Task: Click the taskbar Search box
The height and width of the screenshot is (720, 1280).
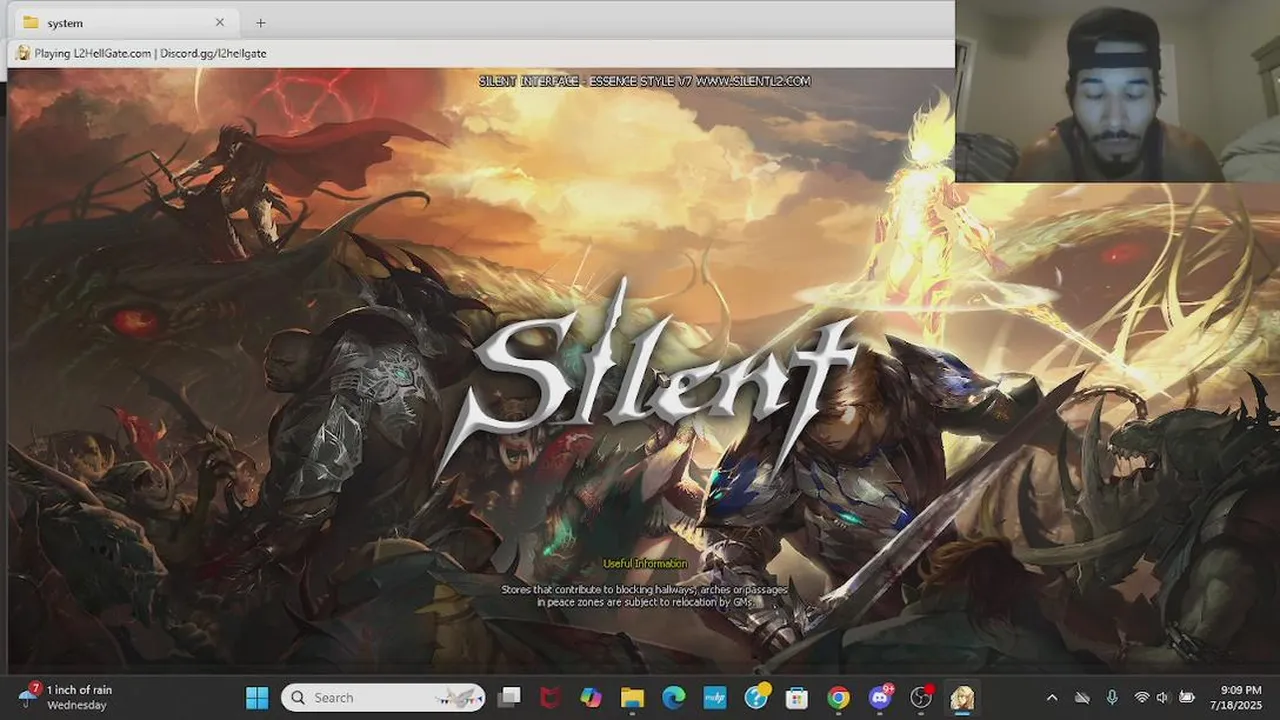Action: 383,697
